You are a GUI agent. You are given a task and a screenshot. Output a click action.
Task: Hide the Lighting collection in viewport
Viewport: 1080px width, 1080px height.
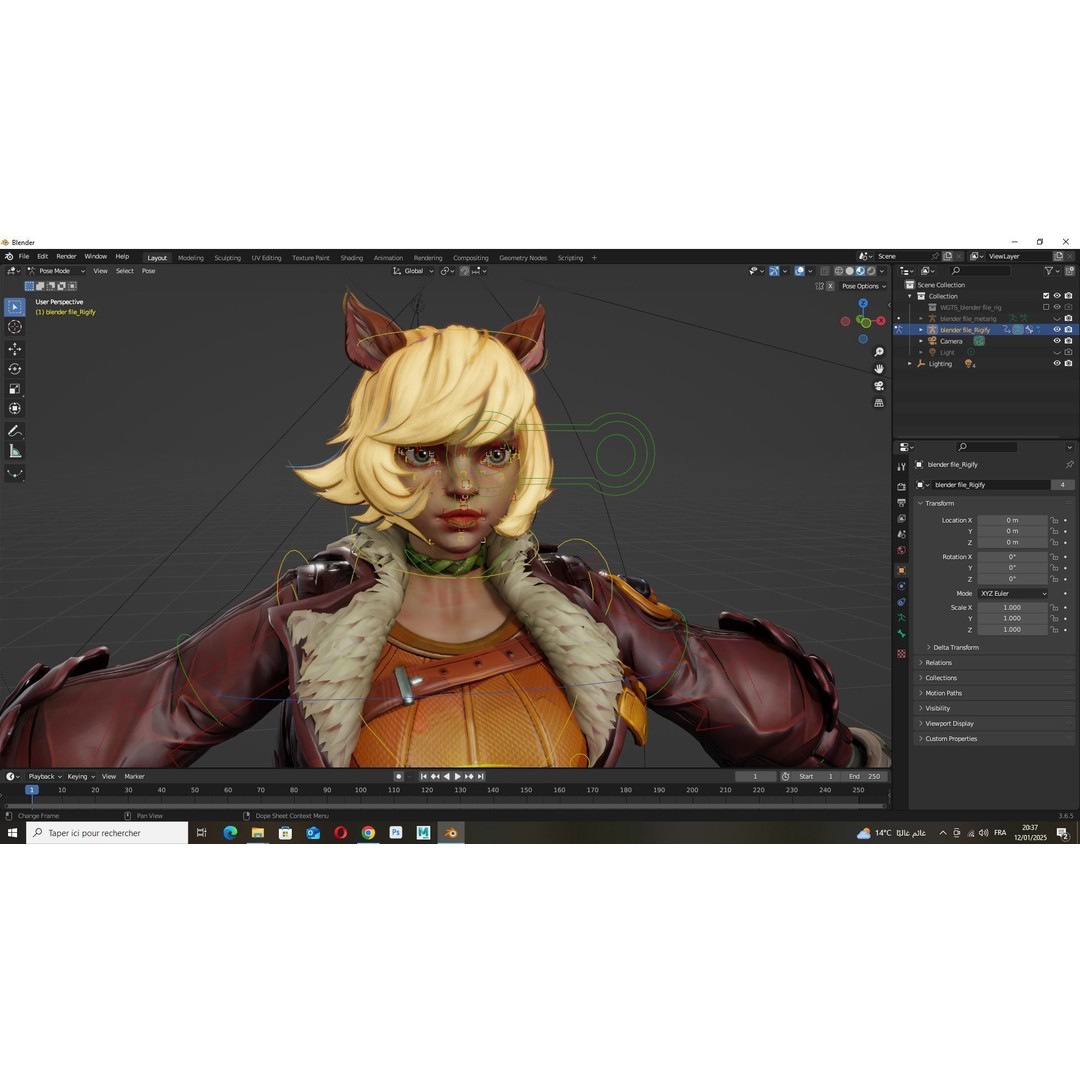tap(1057, 364)
